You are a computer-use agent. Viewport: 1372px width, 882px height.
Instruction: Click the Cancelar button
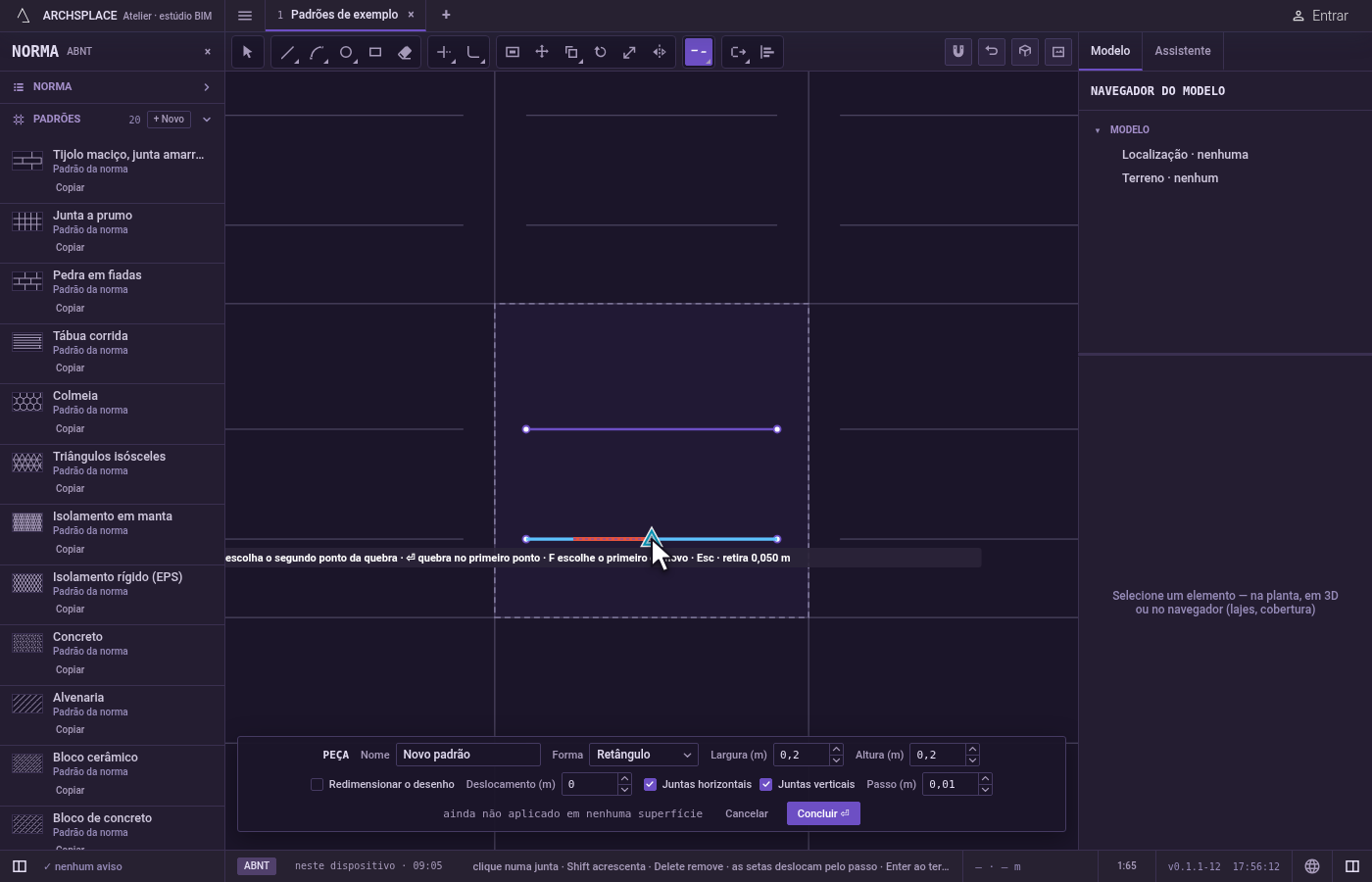pos(747,813)
